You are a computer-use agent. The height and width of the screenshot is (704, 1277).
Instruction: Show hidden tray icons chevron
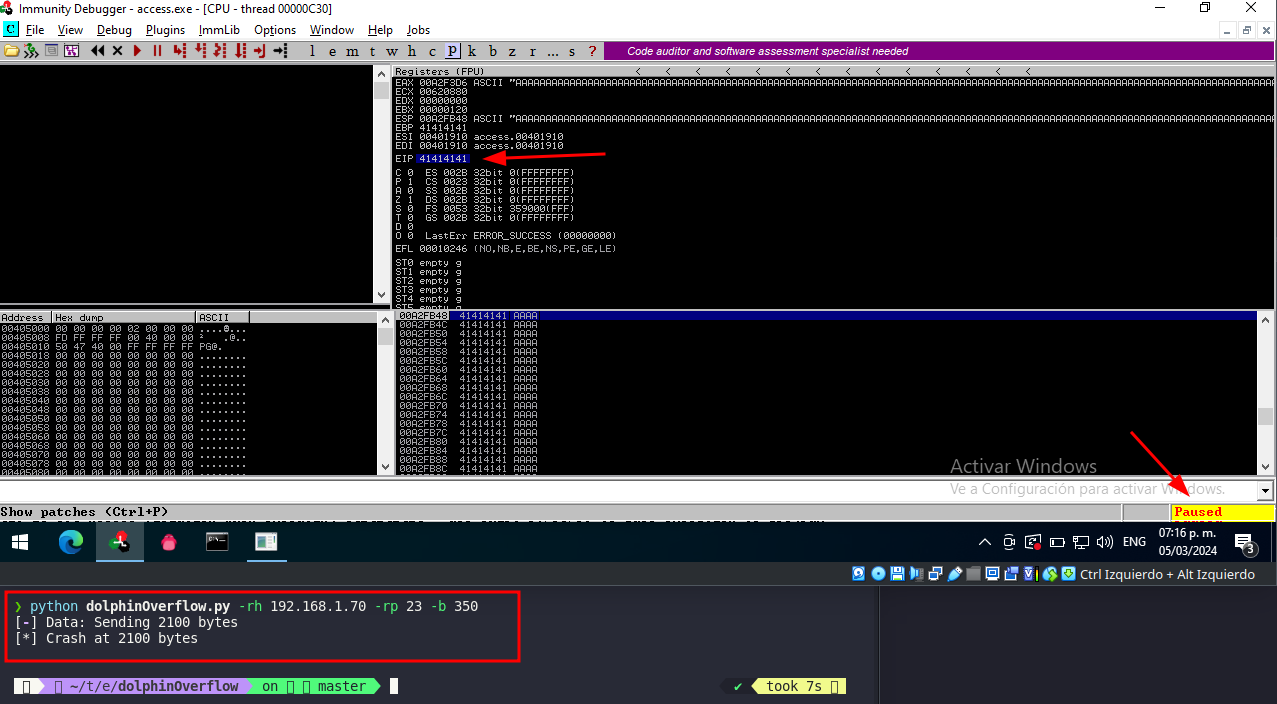click(985, 542)
